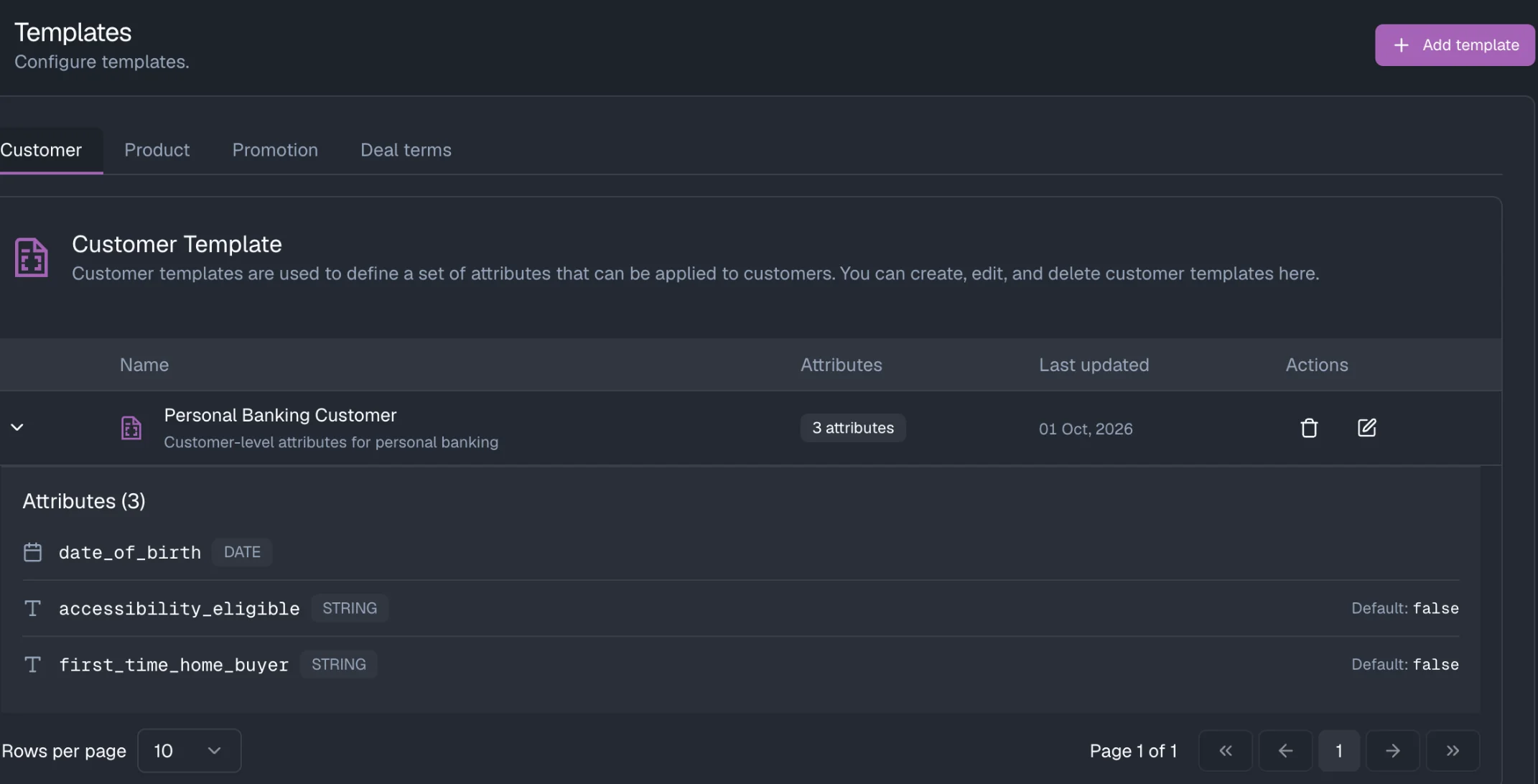Click the Personal Banking Customer name
The width and height of the screenshot is (1538, 784).
point(280,415)
